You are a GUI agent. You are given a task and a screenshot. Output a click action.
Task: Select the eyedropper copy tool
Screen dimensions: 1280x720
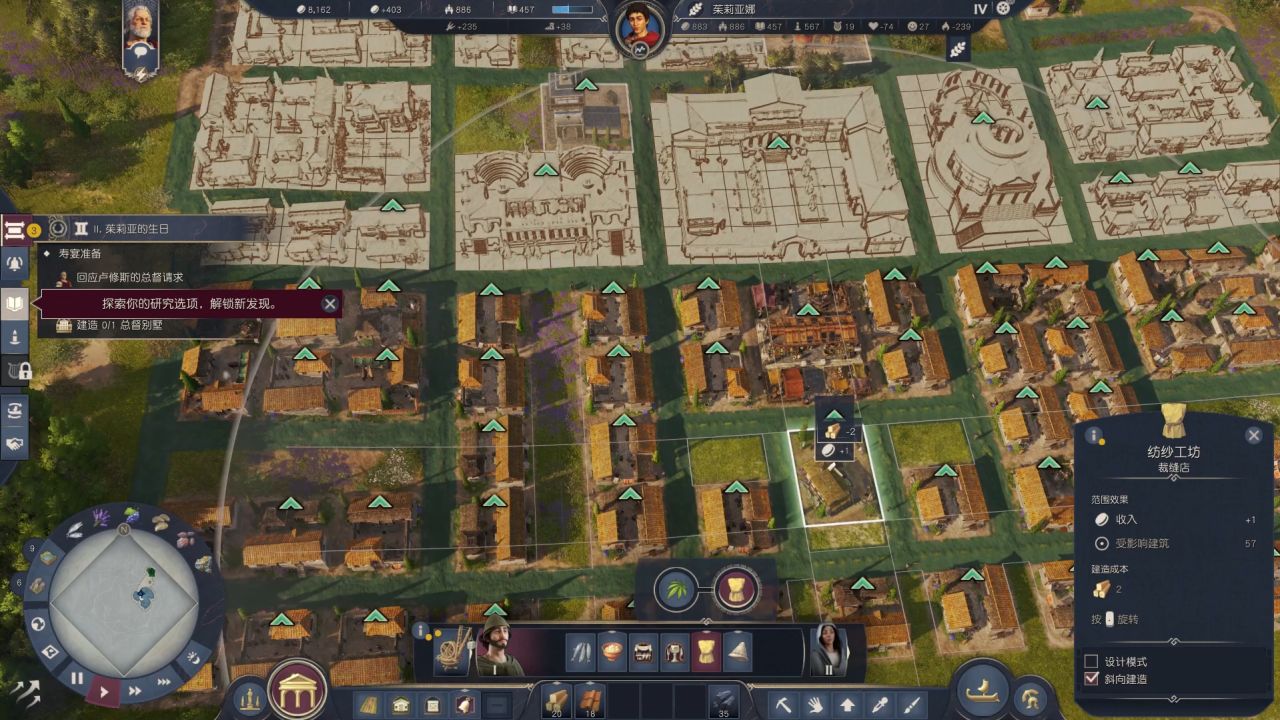click(880, 704)
